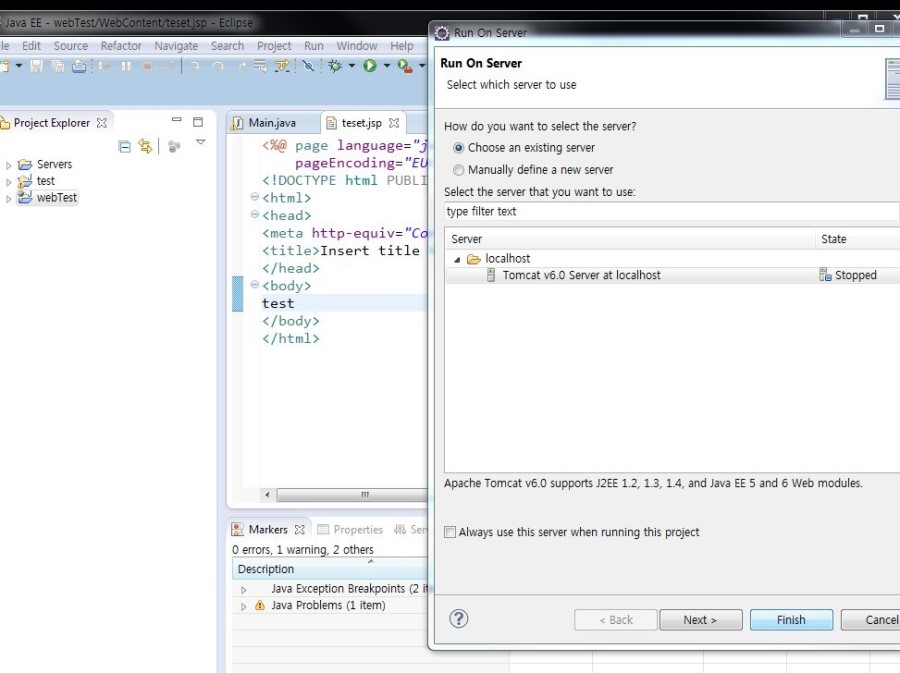Click the green Run icon

pos(370,66)
